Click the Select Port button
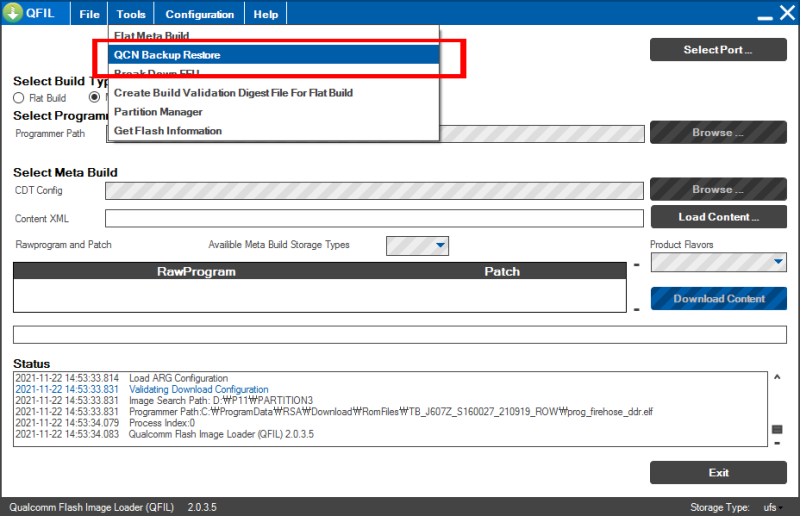 click(x=718, y=50)
